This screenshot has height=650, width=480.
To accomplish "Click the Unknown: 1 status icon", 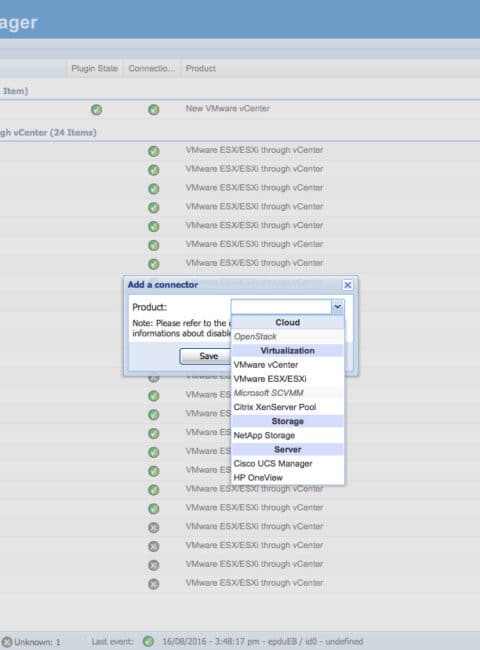I will (x=7, y=642).
